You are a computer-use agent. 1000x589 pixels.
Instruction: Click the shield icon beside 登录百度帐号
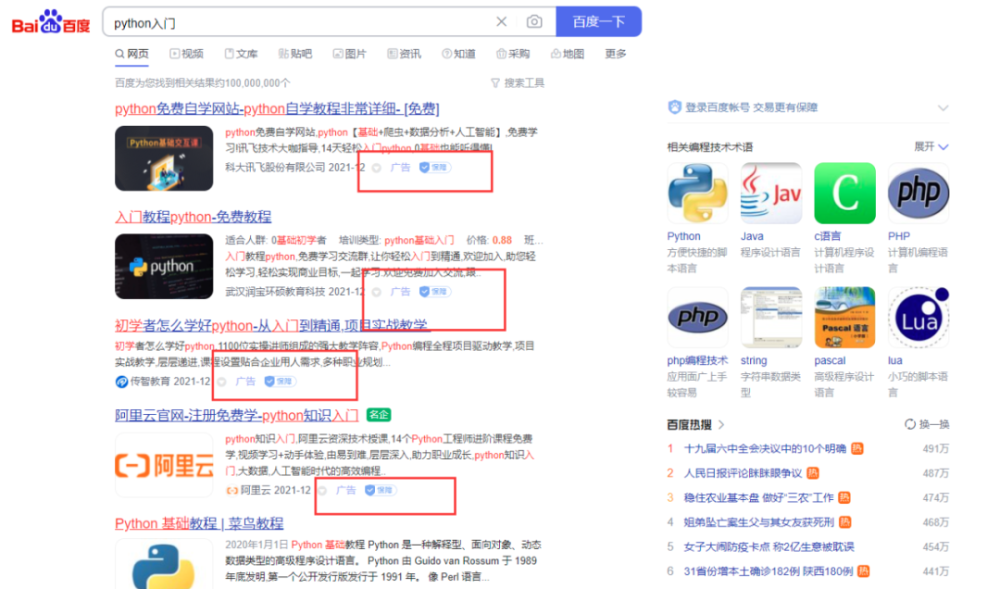(x=674, y=107)
